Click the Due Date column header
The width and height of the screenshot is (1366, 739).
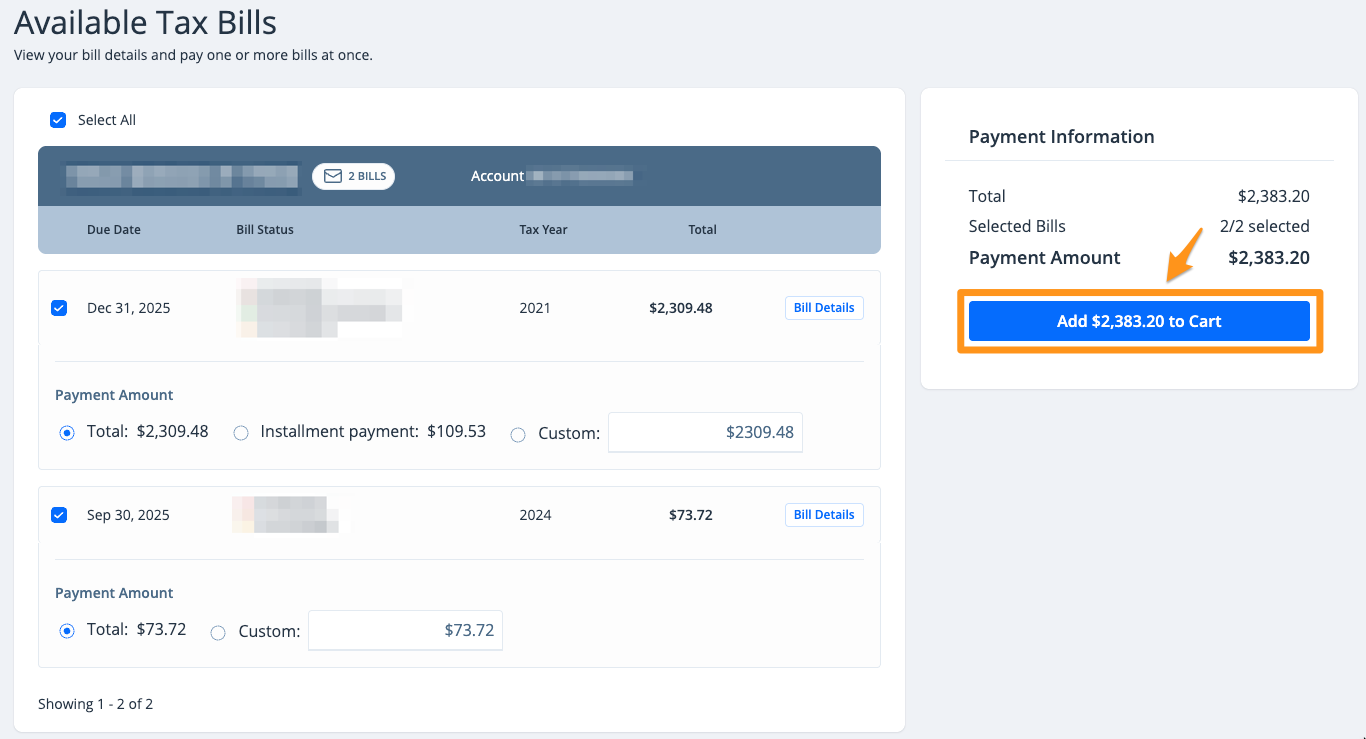tap(114, 229)
